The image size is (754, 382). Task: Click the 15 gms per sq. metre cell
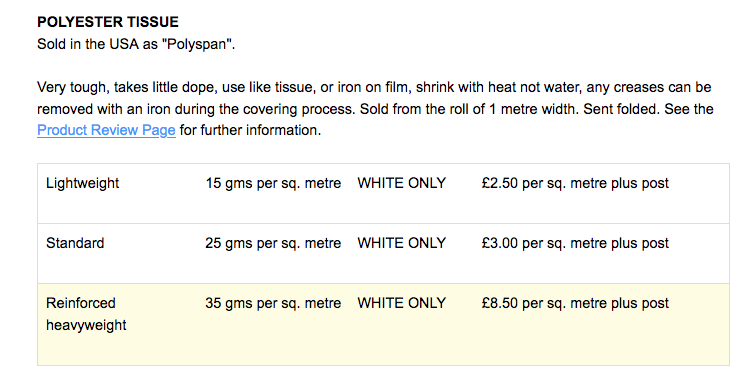[x=273, y=183]
